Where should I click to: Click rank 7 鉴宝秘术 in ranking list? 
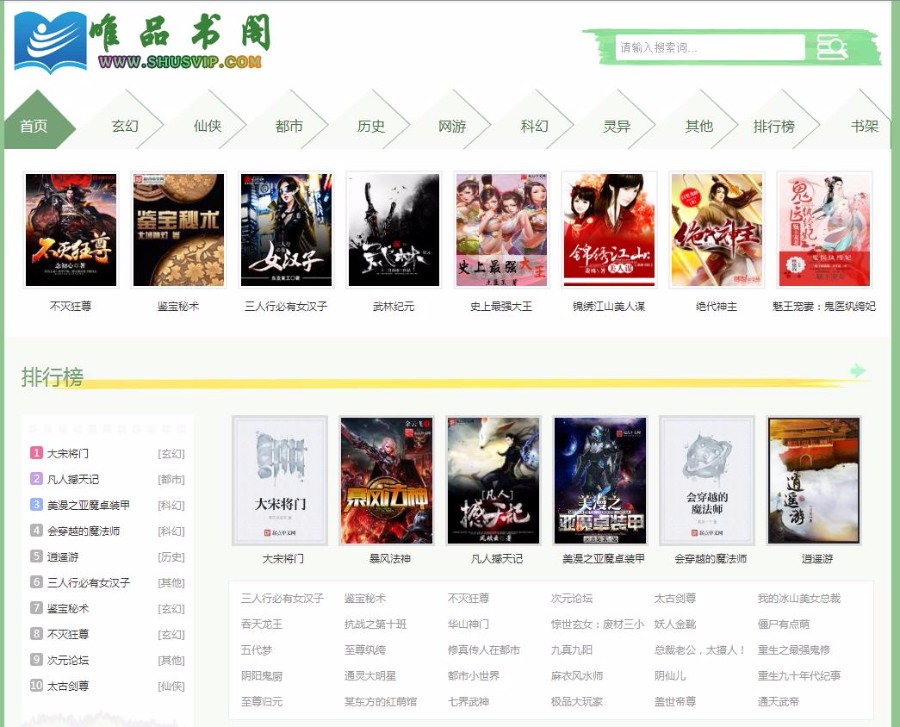[68, 608]
